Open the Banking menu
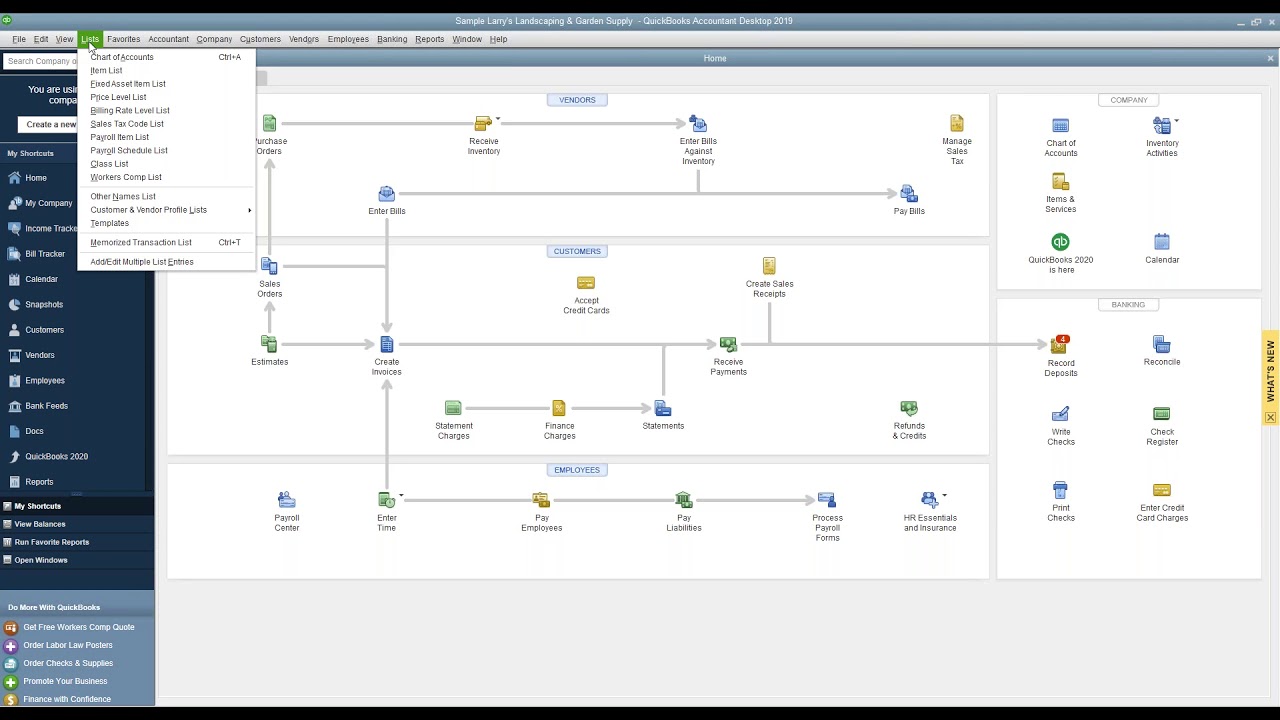This screenshot has height=720, width=1280. (392, 39)
